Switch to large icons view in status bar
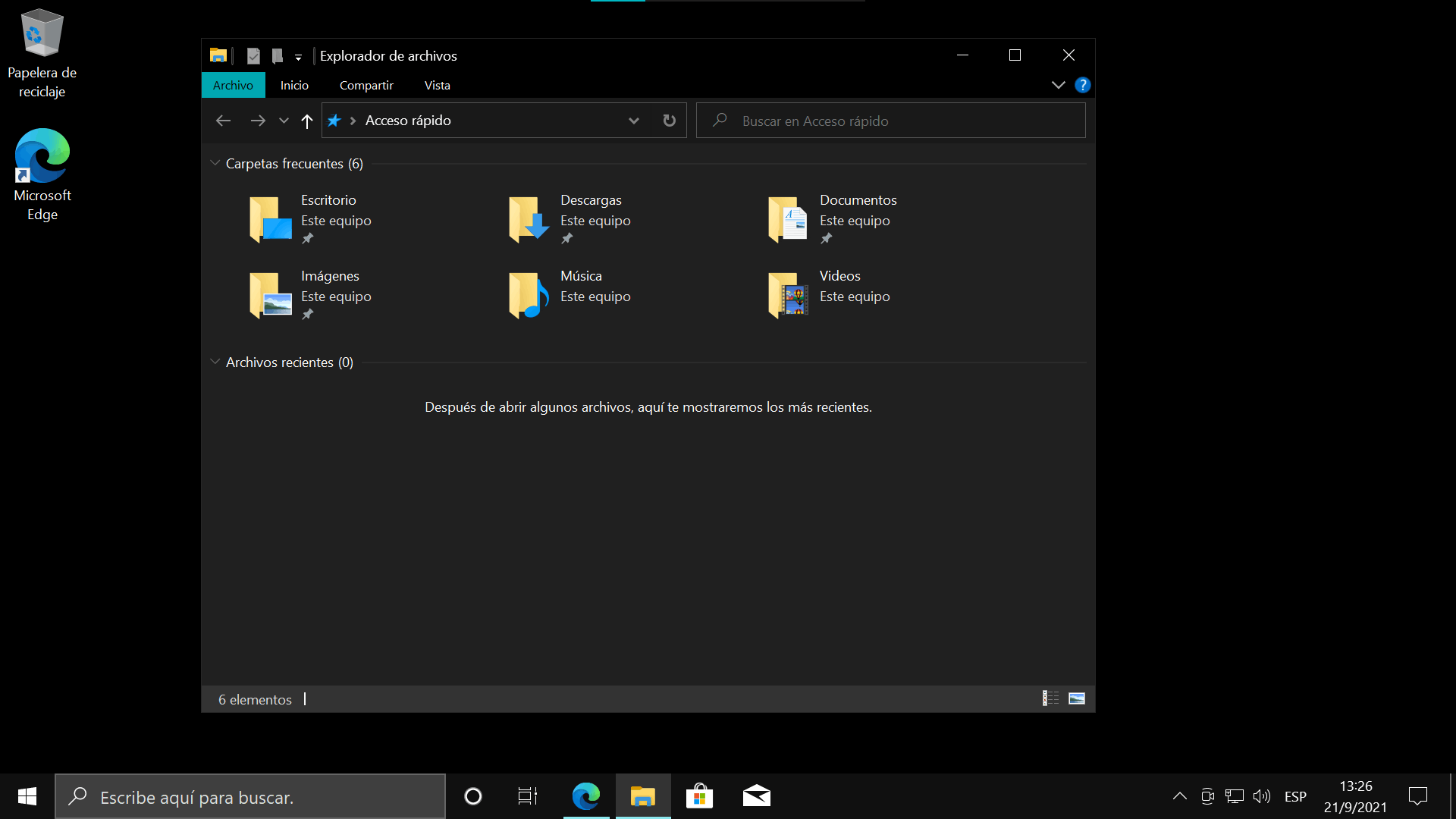This screenshot has width=1456, height=819. tap(1076, 698)
